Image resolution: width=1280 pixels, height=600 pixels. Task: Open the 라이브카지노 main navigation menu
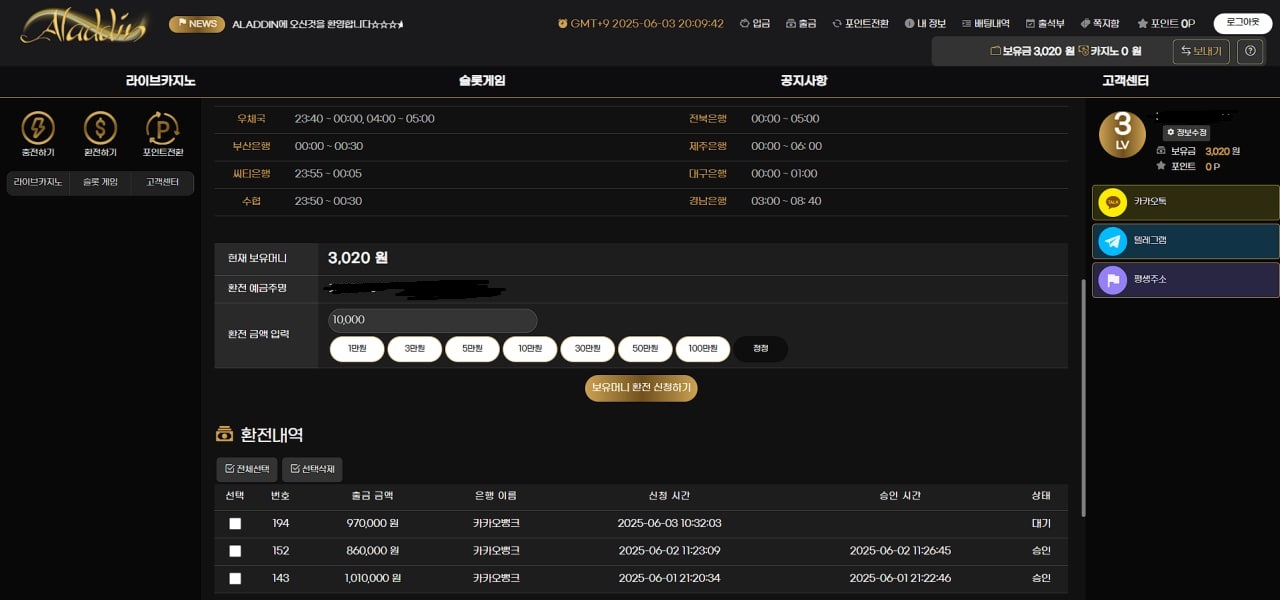160,81
